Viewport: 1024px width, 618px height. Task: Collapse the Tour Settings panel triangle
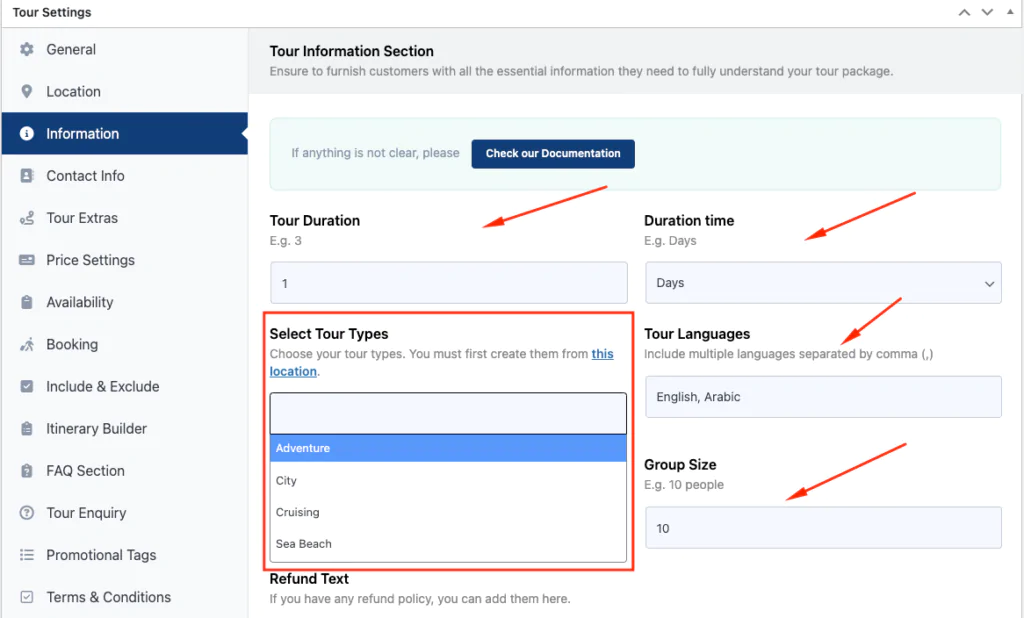pos(1010,12)
